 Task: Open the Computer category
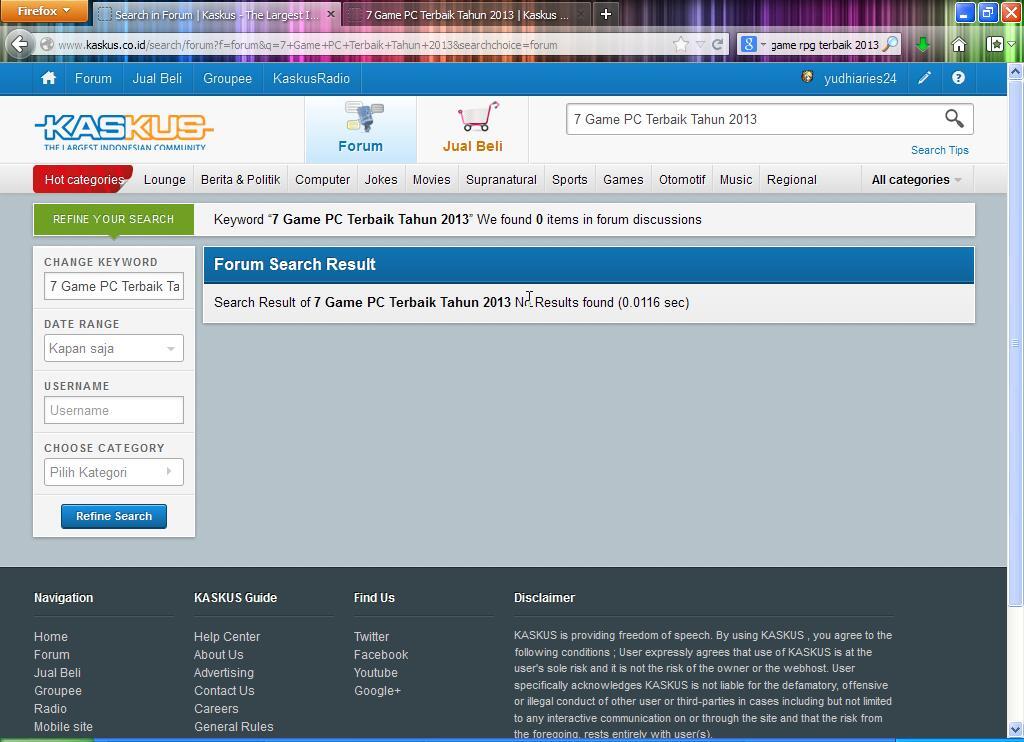click(x=323, y=180)
